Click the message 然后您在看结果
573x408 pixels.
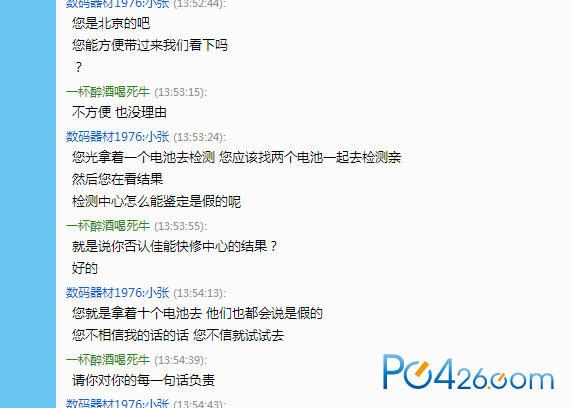click(x=117, y=179)
